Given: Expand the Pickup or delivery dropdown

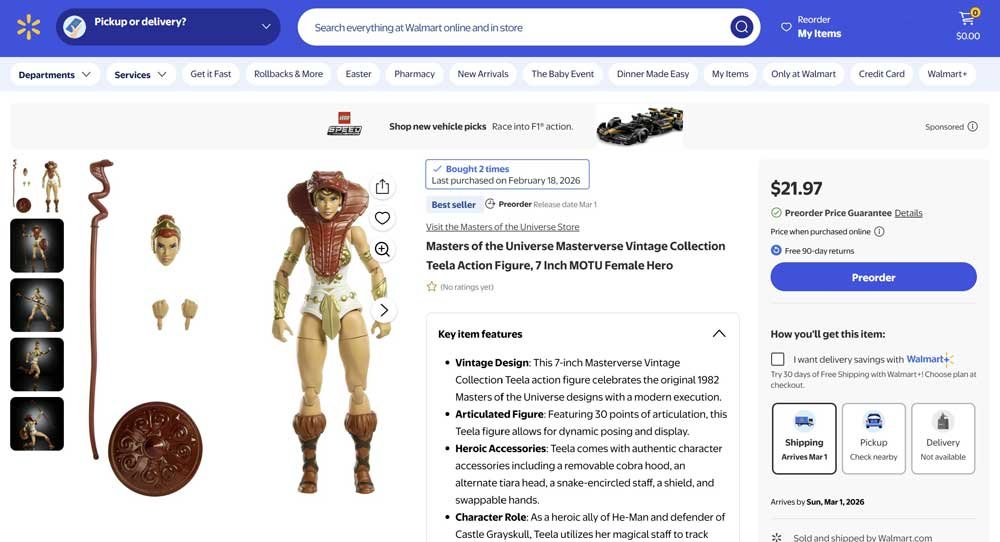Looking at the screenshot, I should tap(168, 27).
